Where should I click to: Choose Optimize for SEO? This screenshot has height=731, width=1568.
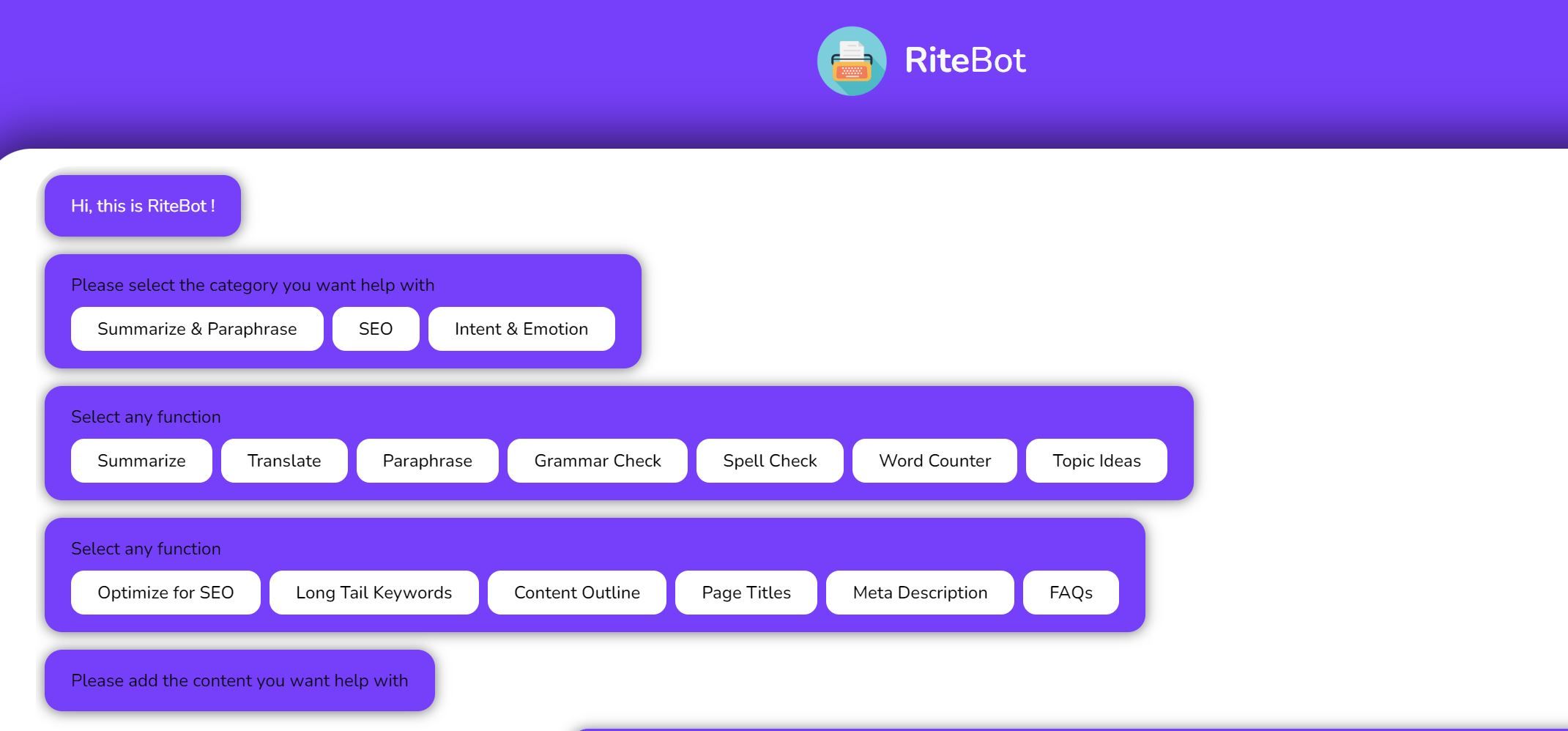pyautogui.click(x=166, y=593)
